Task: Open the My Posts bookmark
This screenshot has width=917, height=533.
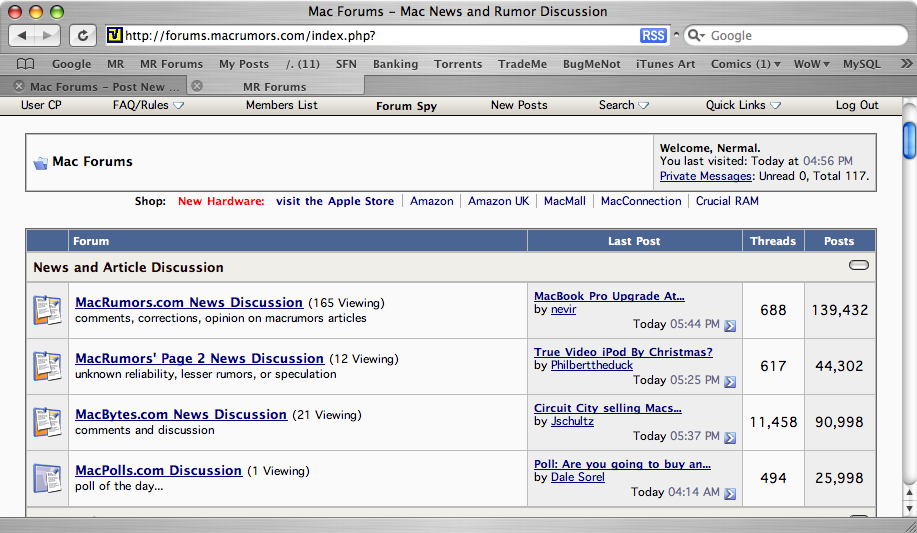Action: 244,64
